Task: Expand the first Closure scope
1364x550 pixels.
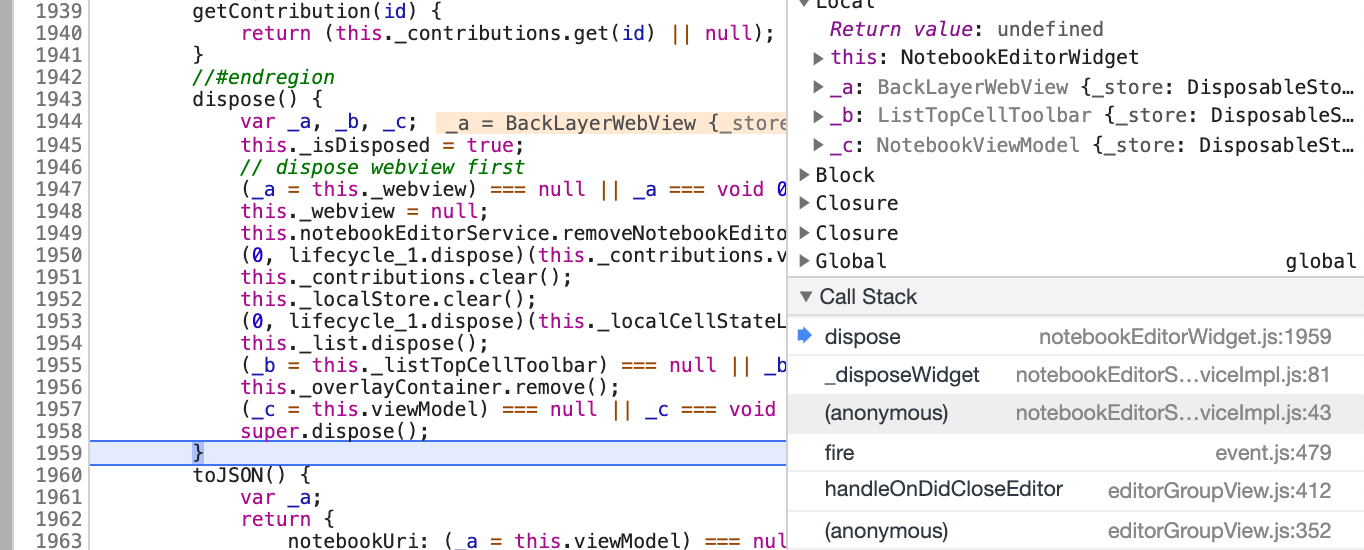Action: [x=806, y=203]
